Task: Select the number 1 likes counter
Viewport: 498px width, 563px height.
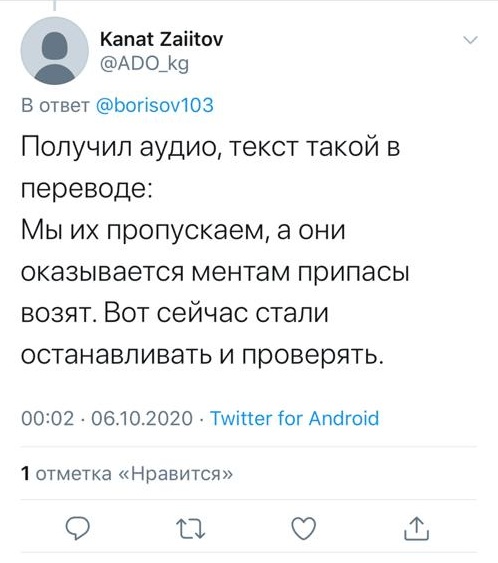Action: tap(25, 474)
